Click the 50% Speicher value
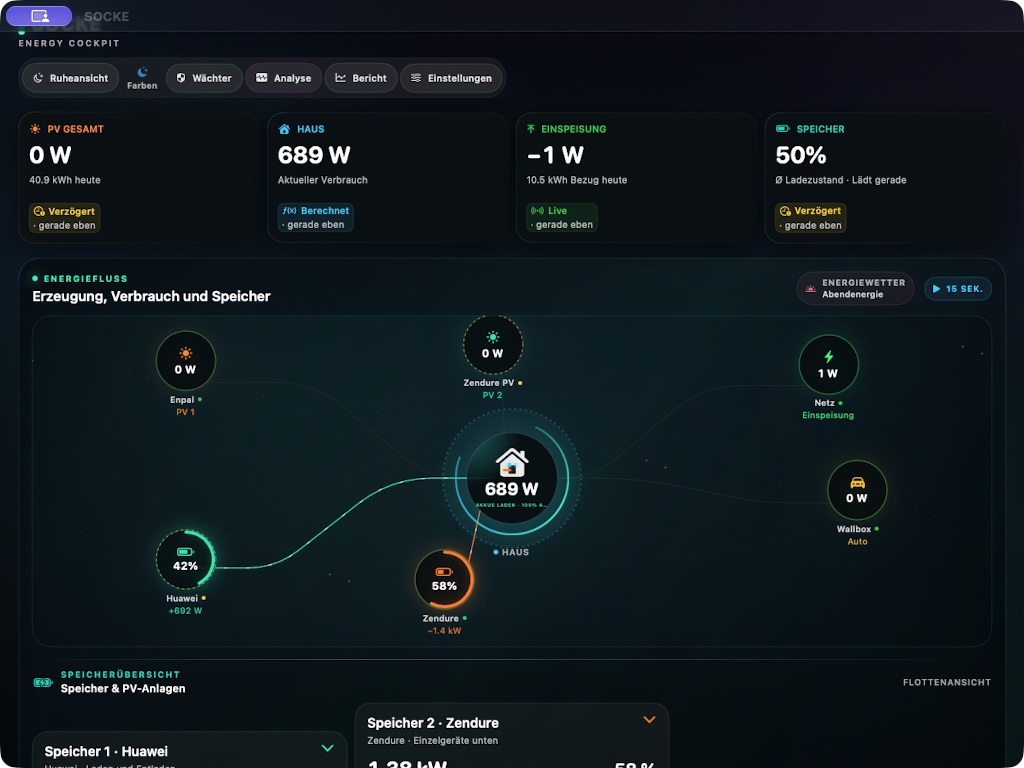This screenshot has height=768, width=1024. (801, 155)
